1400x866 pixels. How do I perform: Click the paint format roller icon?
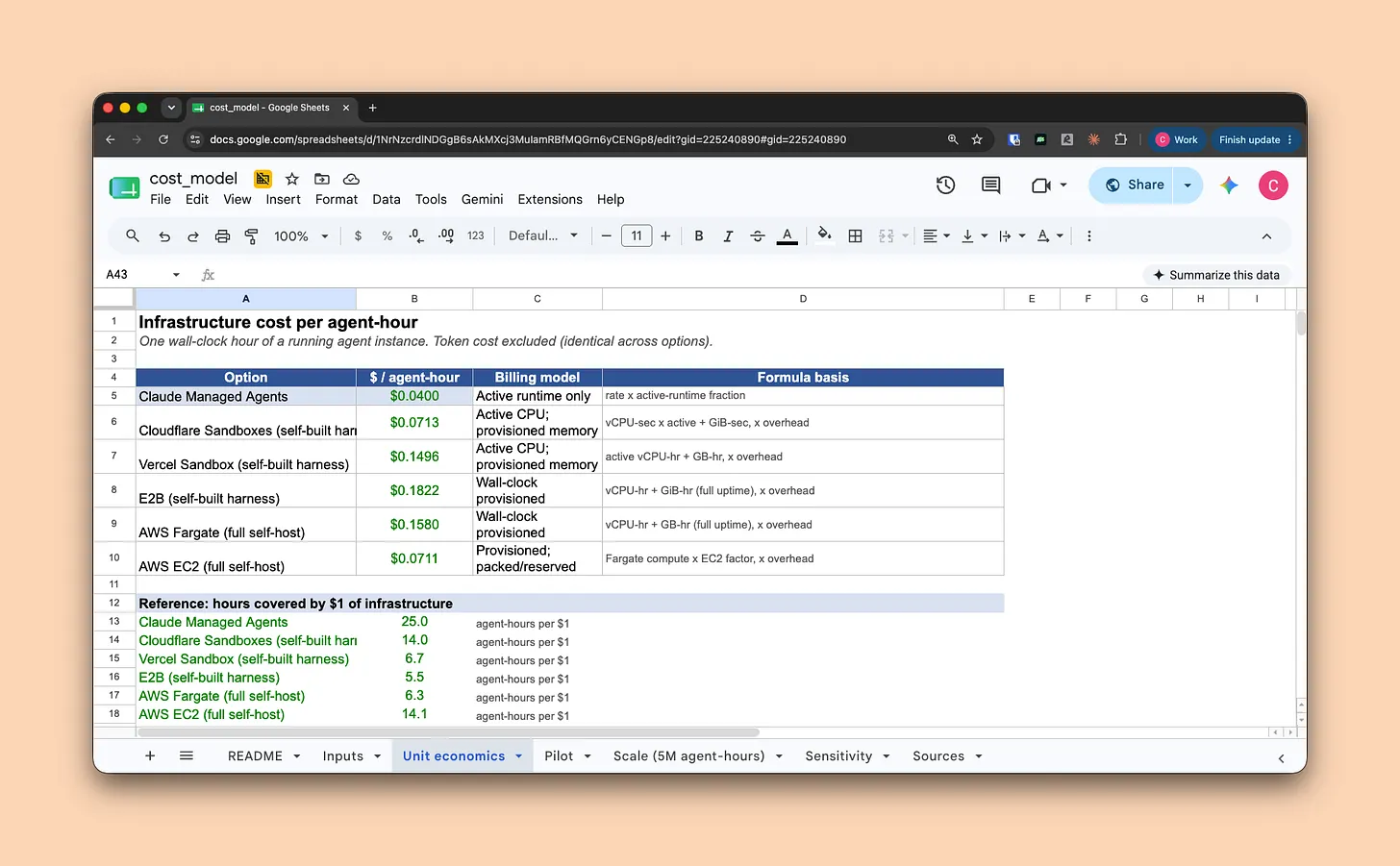[x=252, y=235]
